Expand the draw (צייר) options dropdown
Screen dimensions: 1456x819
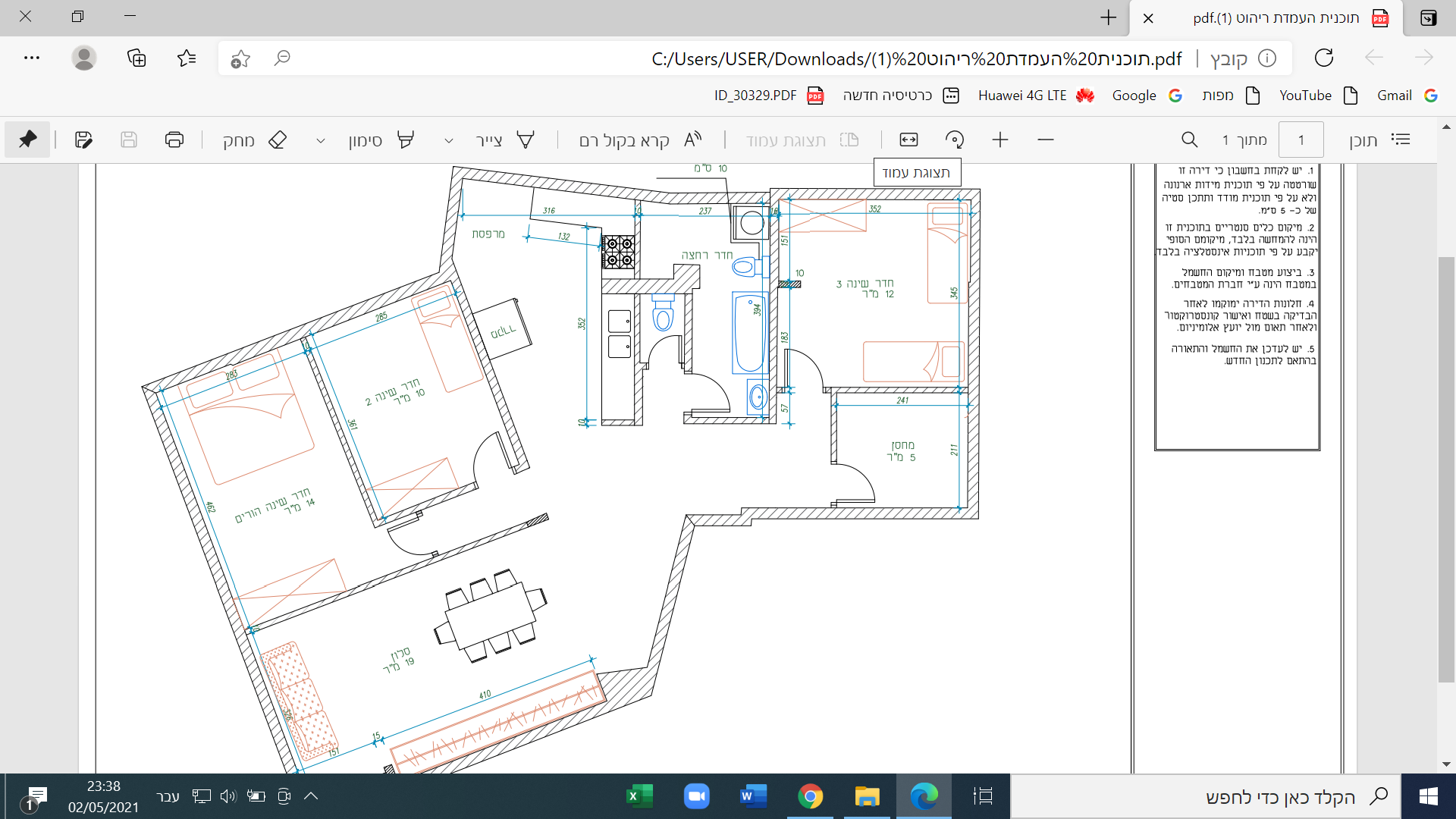[x=449, y=140]
